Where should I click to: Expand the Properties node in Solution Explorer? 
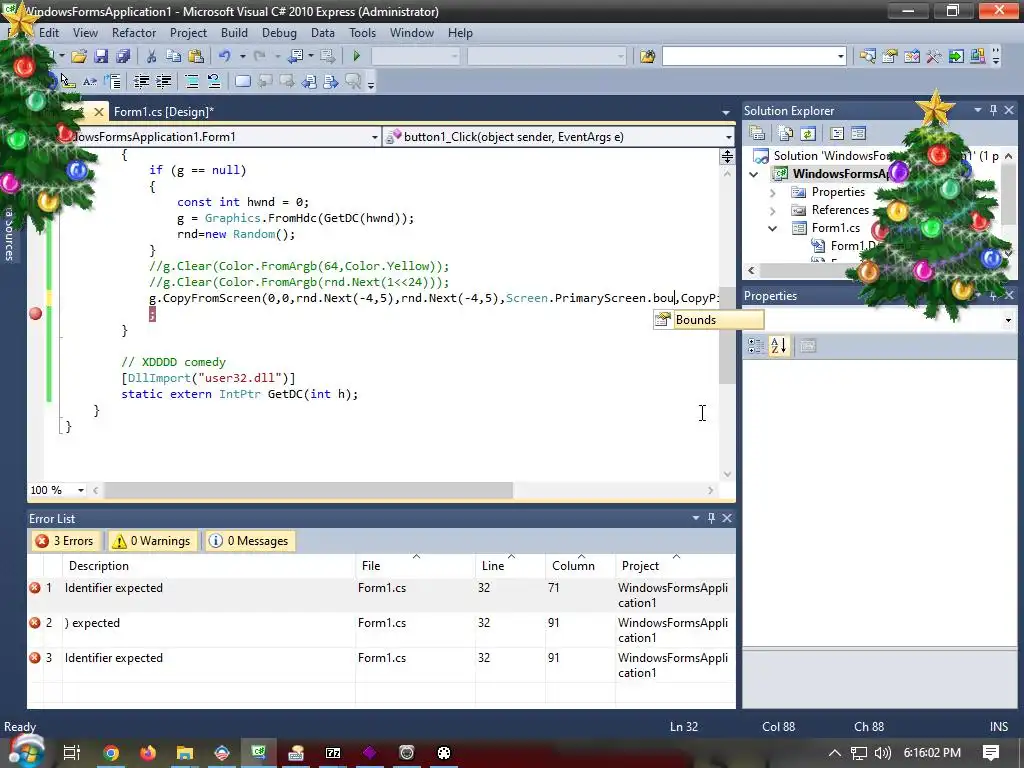[773, 193]
